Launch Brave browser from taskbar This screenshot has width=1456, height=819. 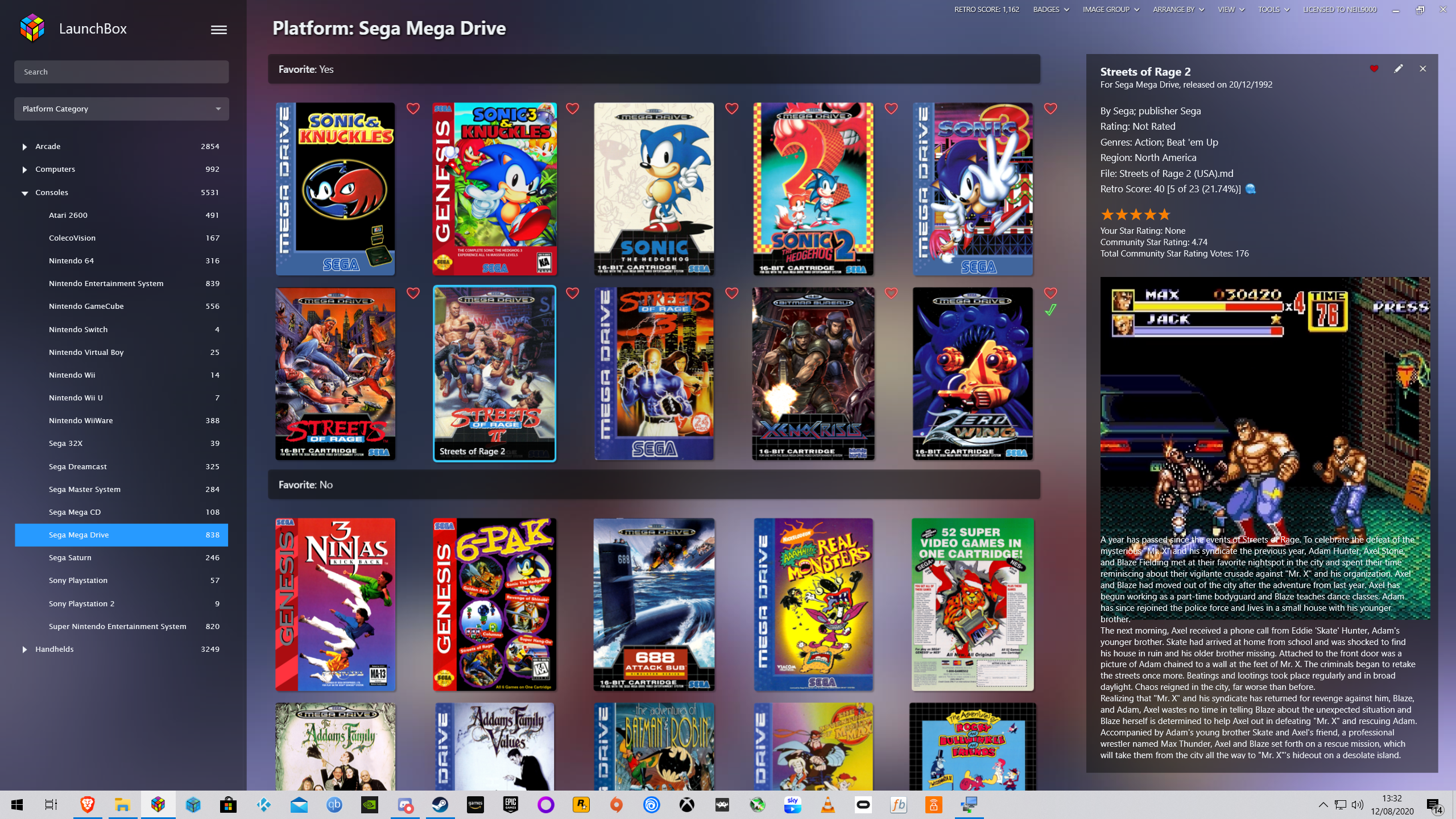(x=87, y=805)
